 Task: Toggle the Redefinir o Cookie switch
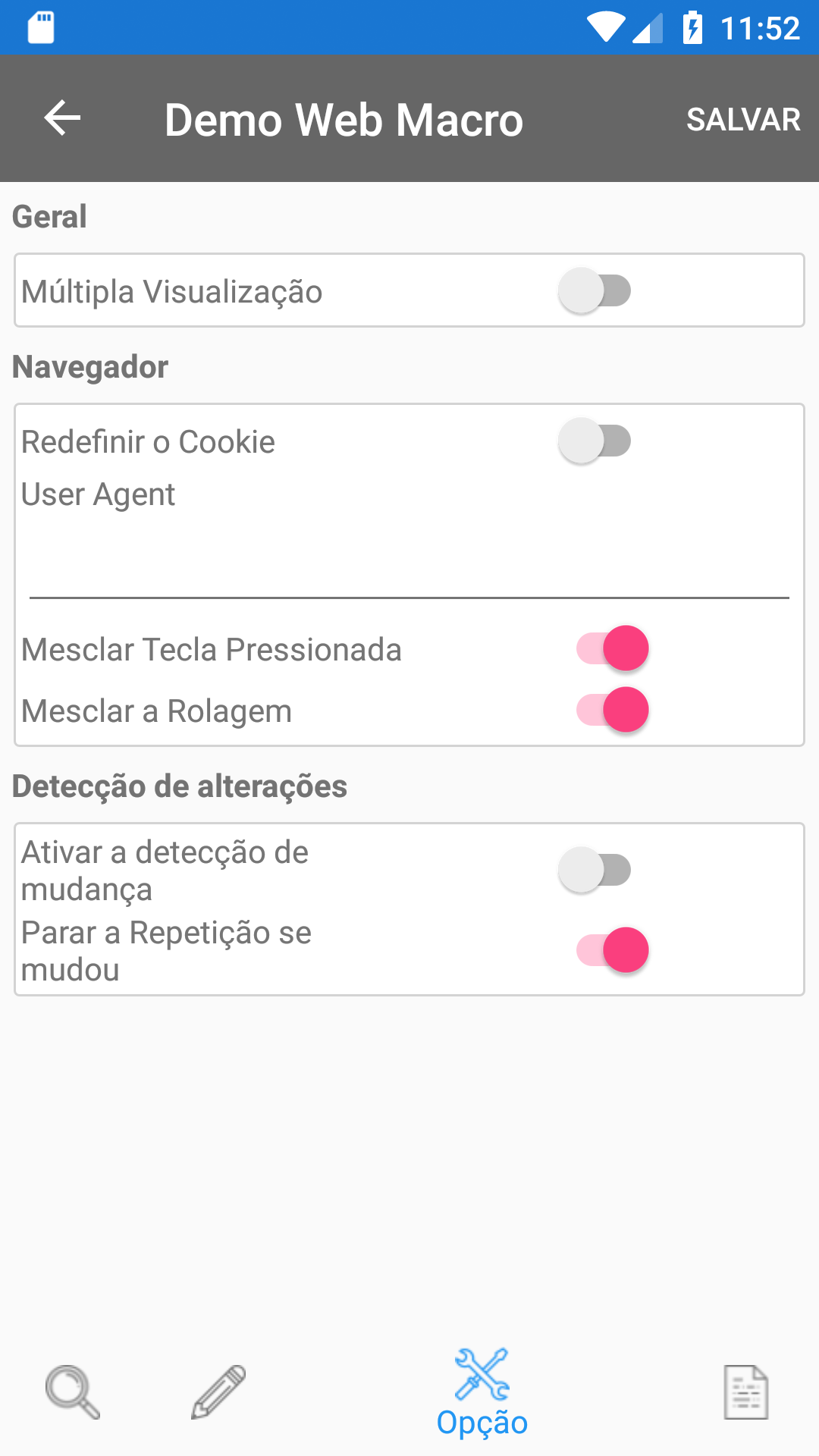coord(595,441)
